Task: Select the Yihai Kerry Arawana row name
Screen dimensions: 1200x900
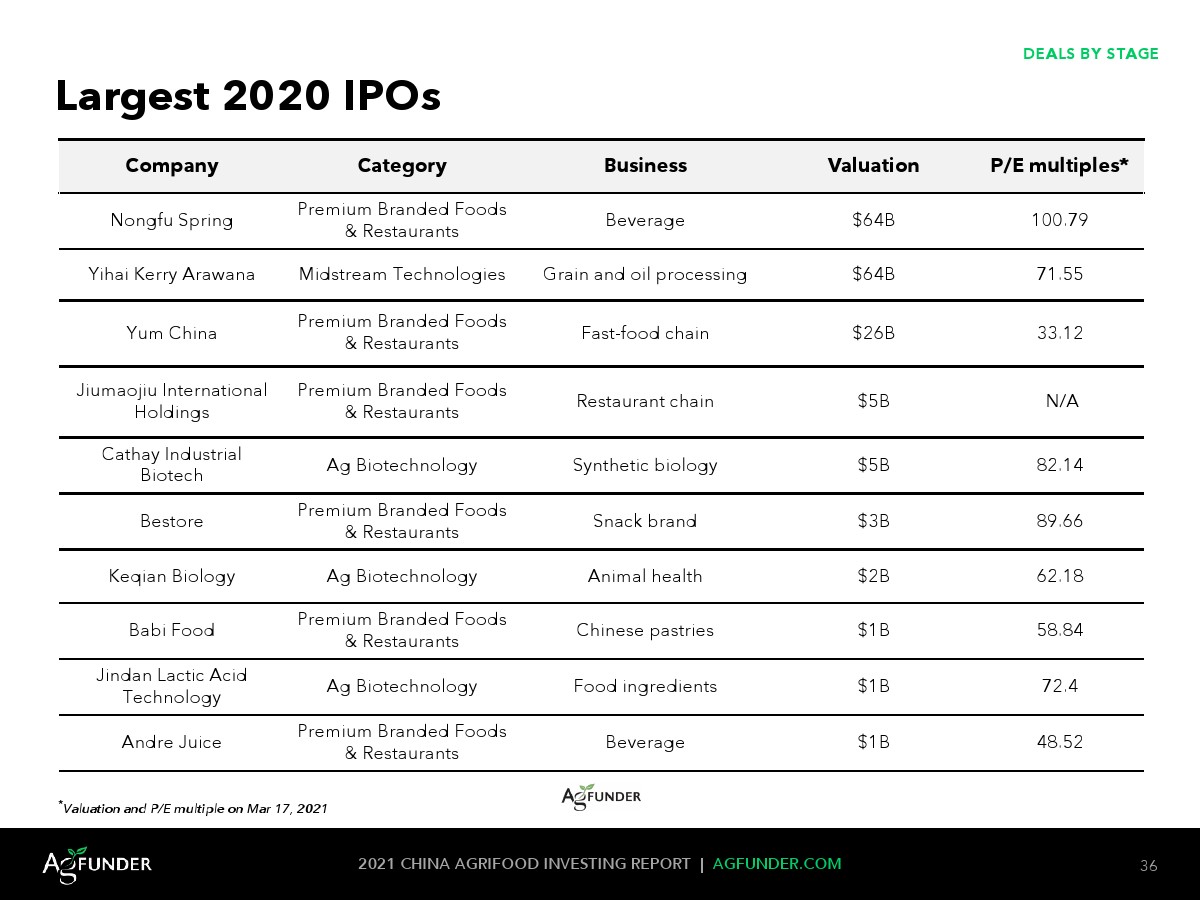Action: pyautogui.click(x=172, y=275)
